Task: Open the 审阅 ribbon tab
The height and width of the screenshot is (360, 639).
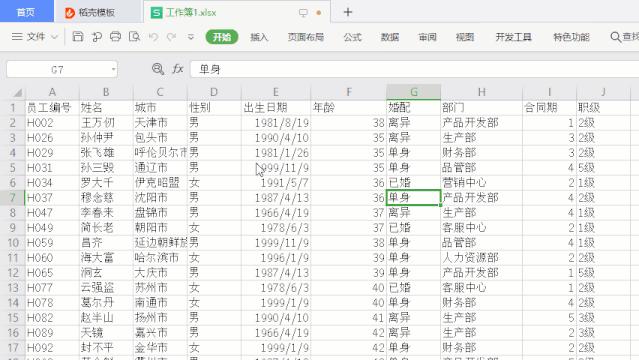Action: click(427, 37)
